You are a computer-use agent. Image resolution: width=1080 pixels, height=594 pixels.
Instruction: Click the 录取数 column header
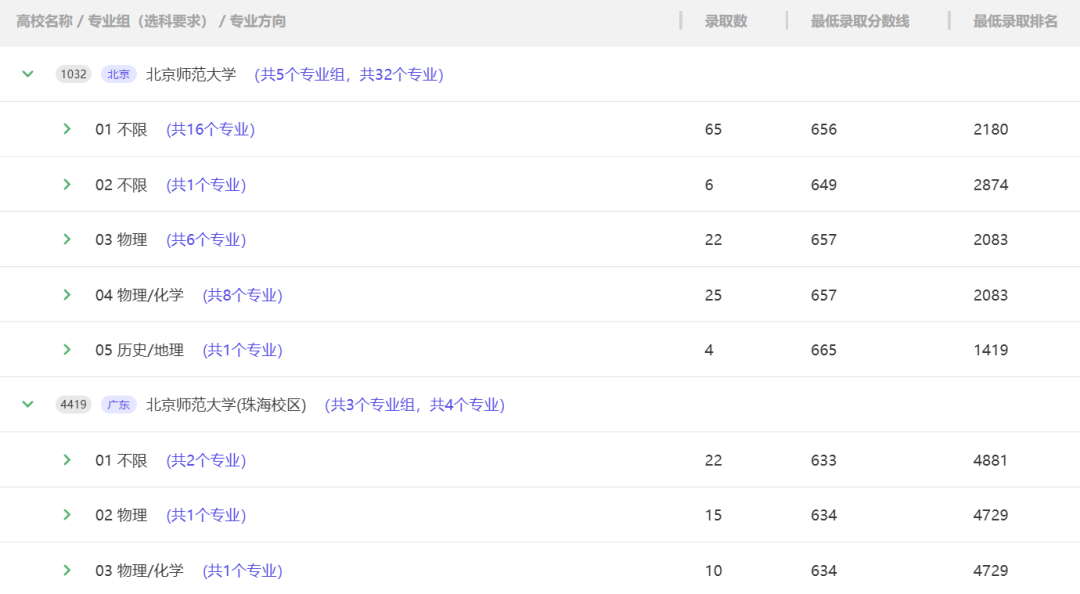tap(725, 21)
